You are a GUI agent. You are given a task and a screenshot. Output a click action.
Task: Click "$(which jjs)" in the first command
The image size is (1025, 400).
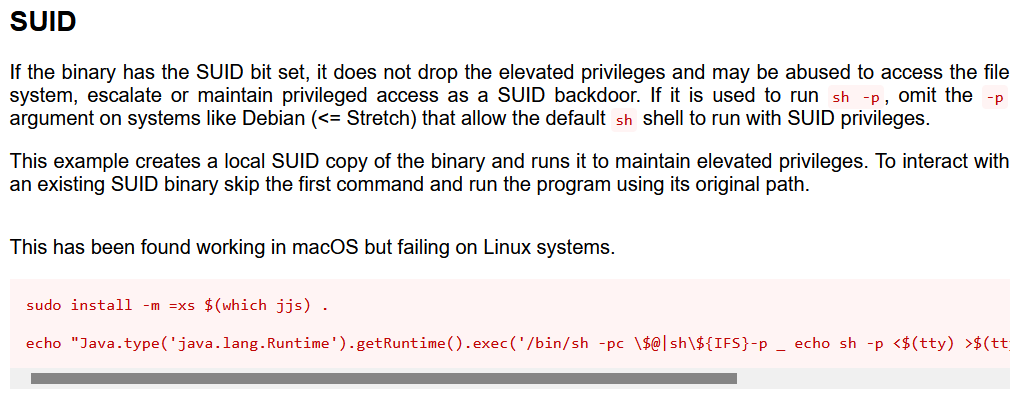click(258, 305)
